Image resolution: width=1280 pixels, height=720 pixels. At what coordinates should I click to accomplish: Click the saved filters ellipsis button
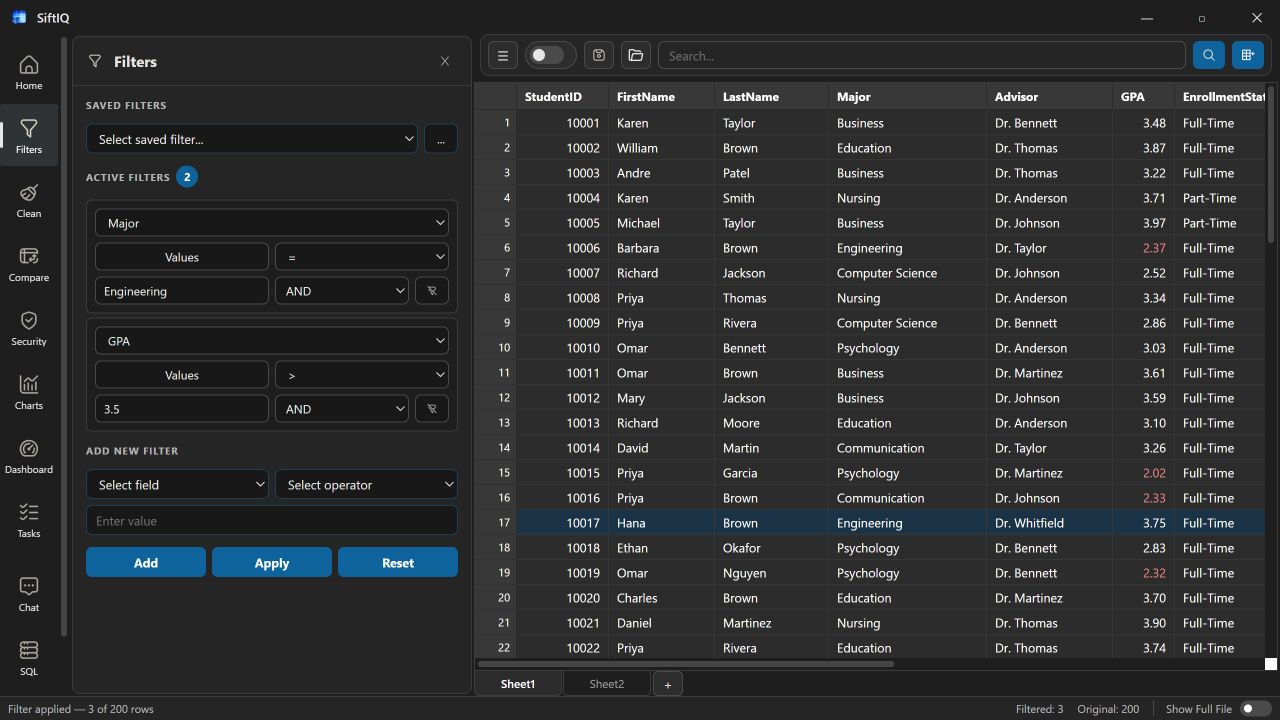[441, 139]
